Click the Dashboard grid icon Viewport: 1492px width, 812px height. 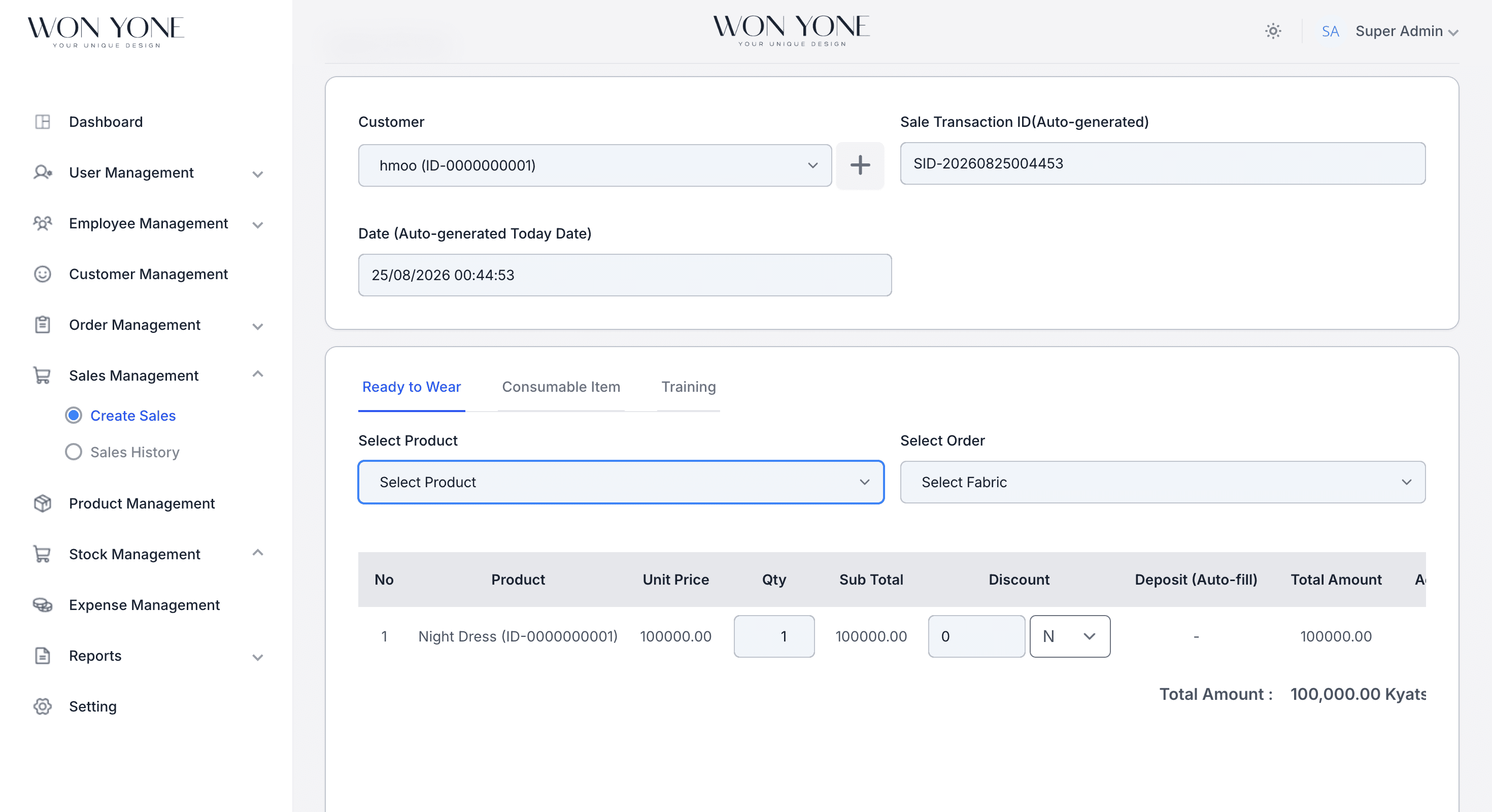pos(42,122)
